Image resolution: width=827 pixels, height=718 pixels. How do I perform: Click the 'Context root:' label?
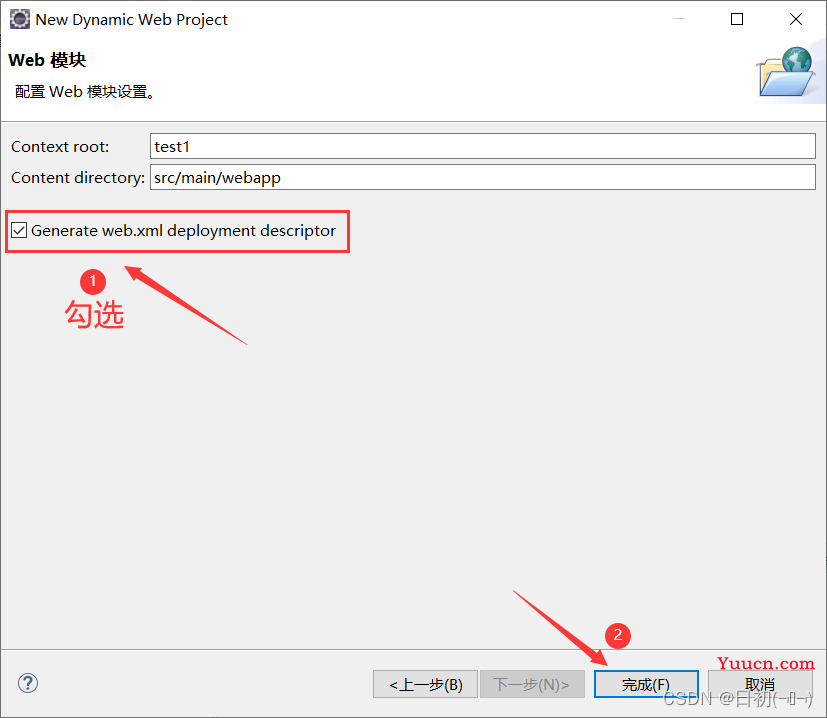click(60, 146)
